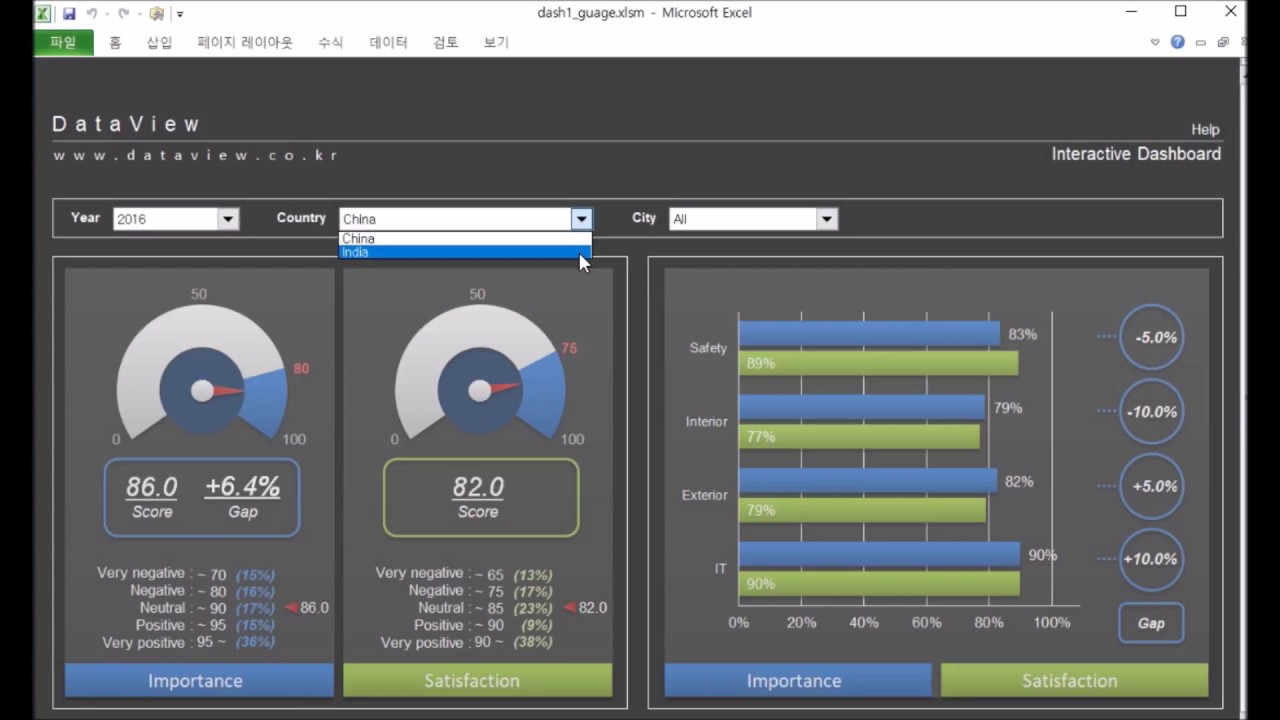Screen dimensions: 1280x720
Task: Click the red 75 gauge marker label
Action: [569, 348]
